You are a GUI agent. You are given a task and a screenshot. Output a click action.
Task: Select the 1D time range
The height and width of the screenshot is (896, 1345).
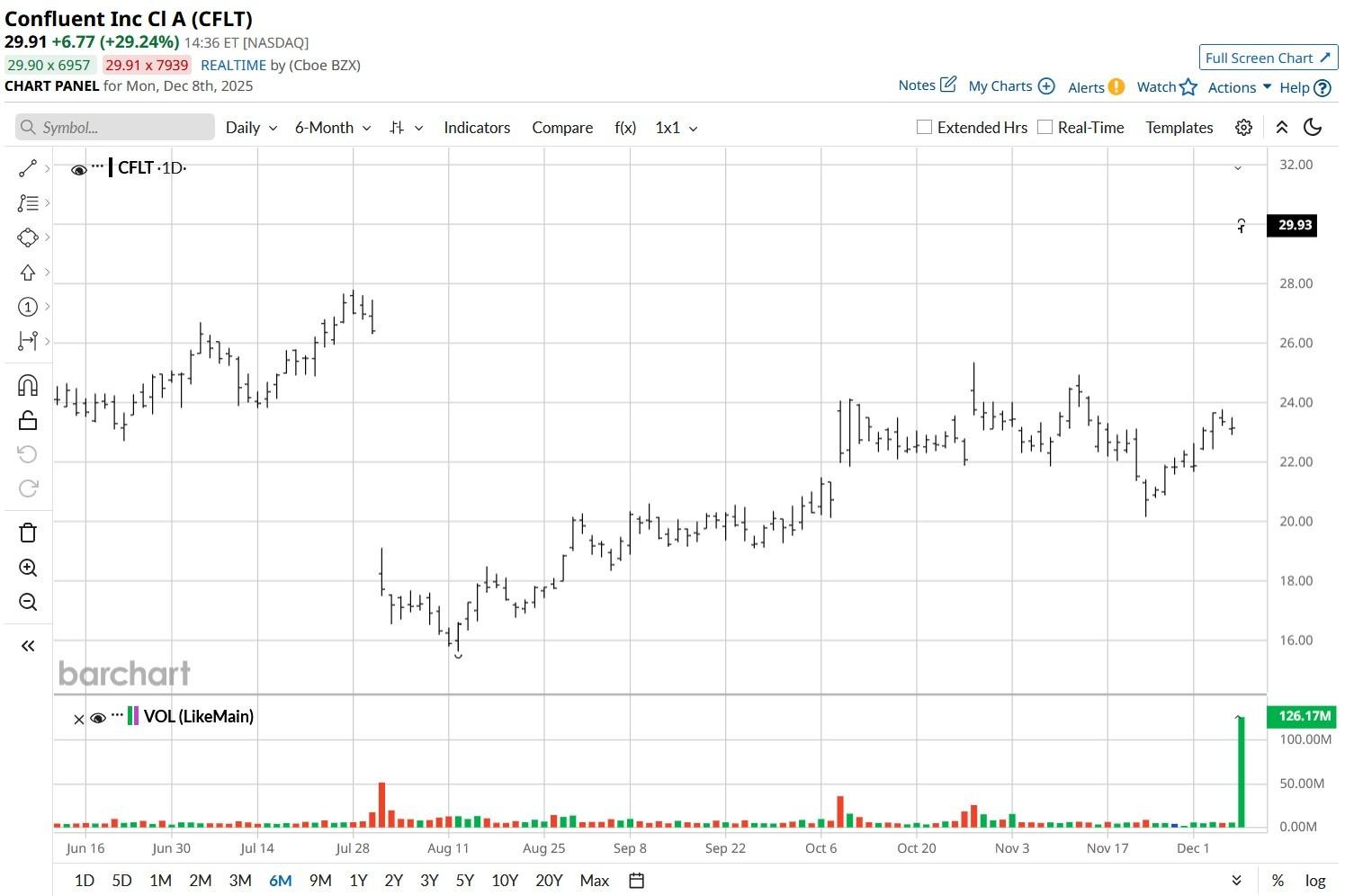[85, 881]
